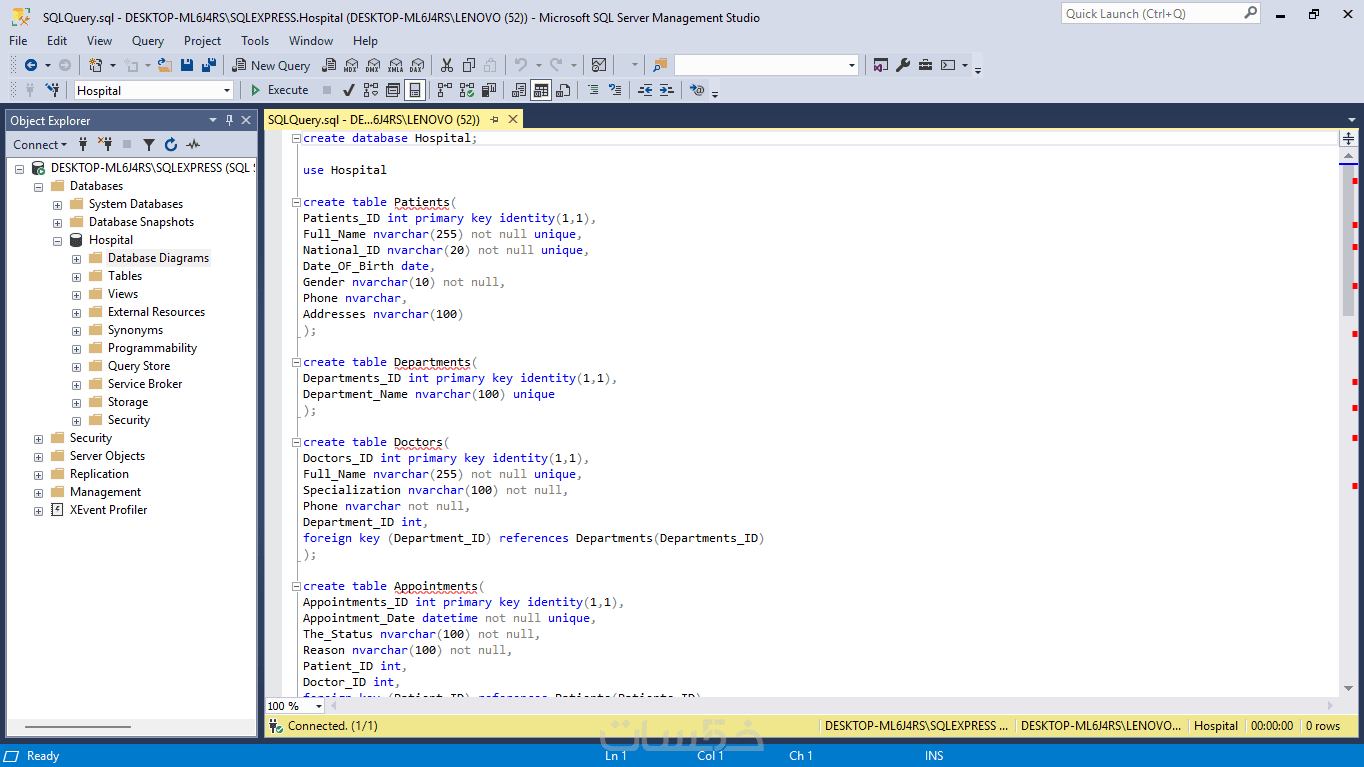Image resolution: width=1364 pixels, height=767 pixels.
Task: Open the Connect dropdown in Object Explorer
Action: (41, 145)
